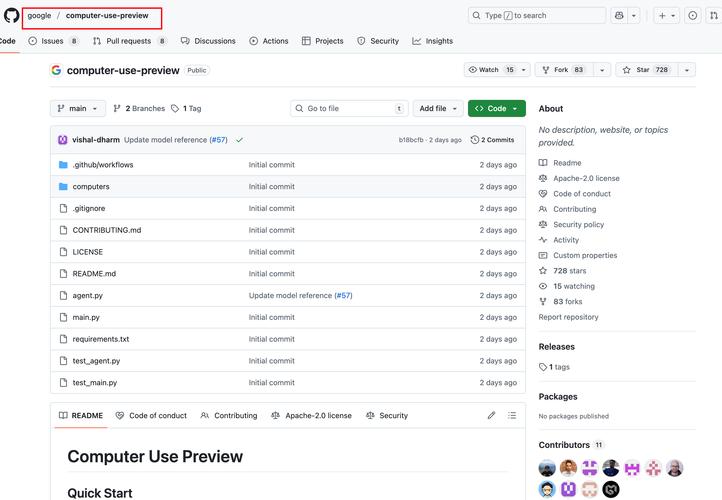The width and height of the screenshot is (722, 500).
Task: Open the main branch dropdown
Action: 78,109
